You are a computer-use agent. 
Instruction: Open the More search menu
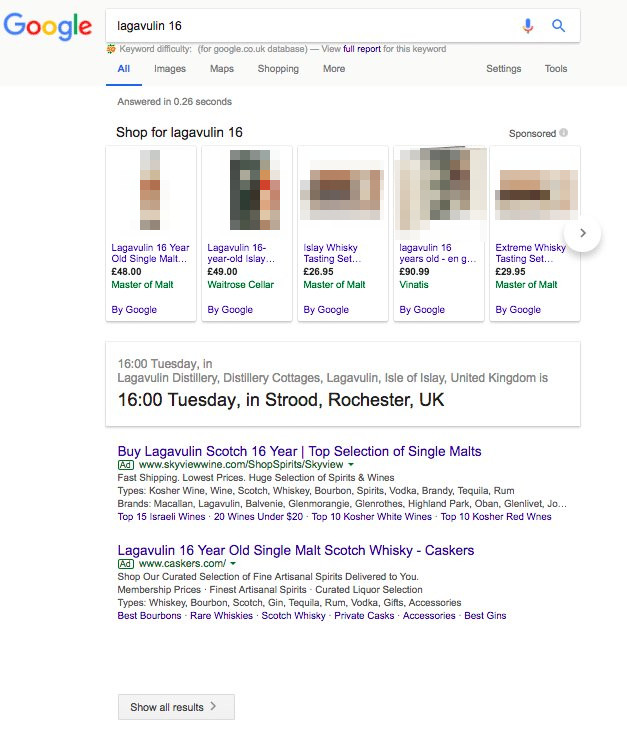[334, 69]
